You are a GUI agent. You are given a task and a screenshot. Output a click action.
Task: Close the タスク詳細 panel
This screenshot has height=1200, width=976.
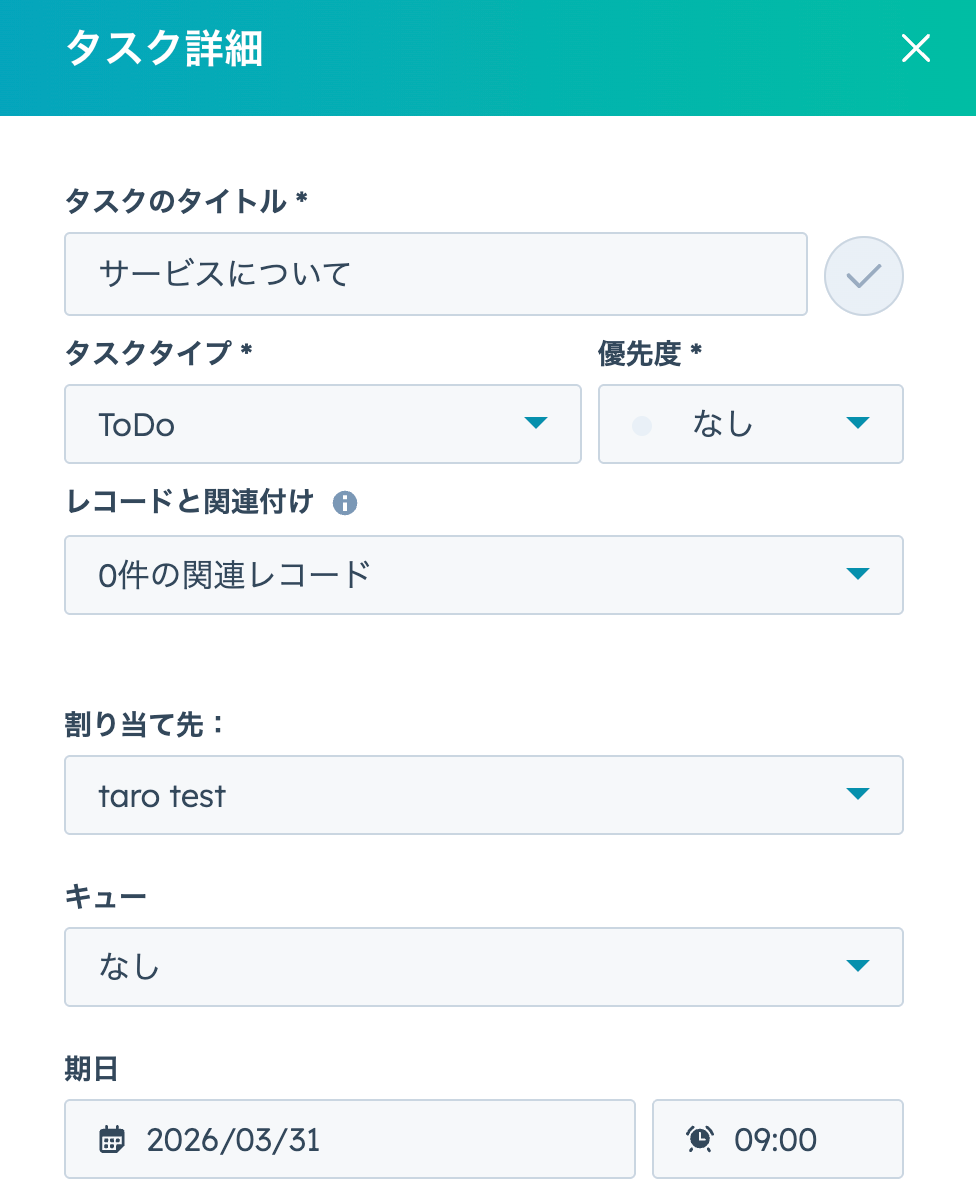coord(916,48)
